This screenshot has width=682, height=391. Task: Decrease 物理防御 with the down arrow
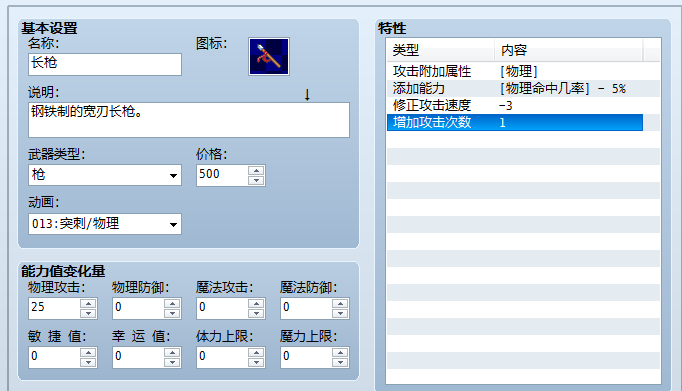pyautogui.click(x=172, y=314)
